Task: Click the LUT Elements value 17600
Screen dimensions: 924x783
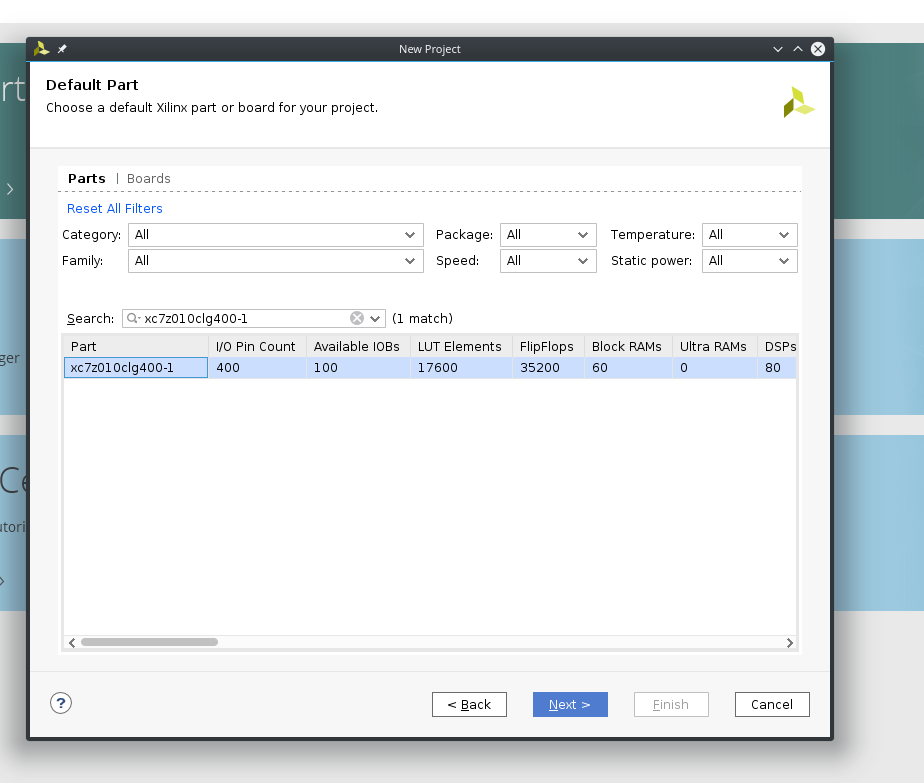Action: [x=437, y=368]
